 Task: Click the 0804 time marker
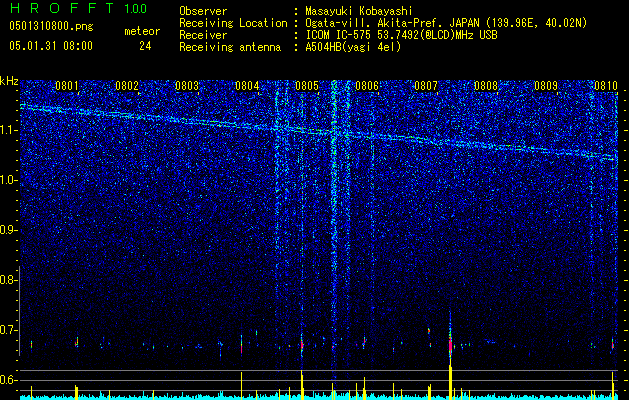pyautogui.click(x=247, y=86)
